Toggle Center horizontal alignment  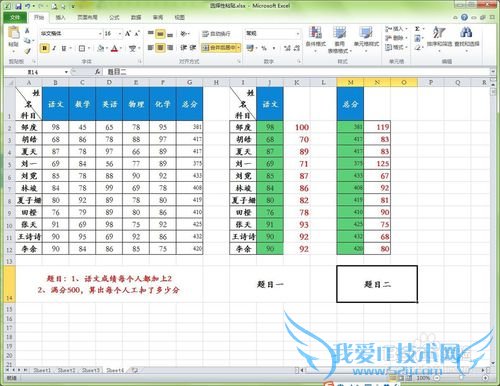tap(160, 48)
